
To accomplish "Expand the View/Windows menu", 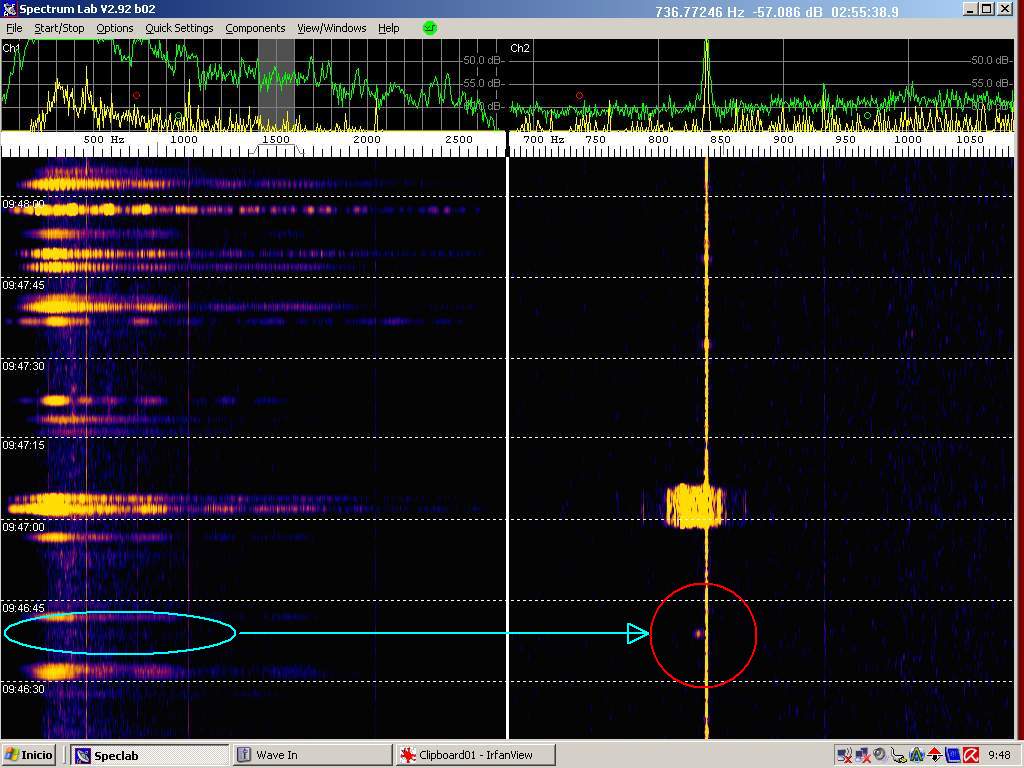I will [332, 28].
